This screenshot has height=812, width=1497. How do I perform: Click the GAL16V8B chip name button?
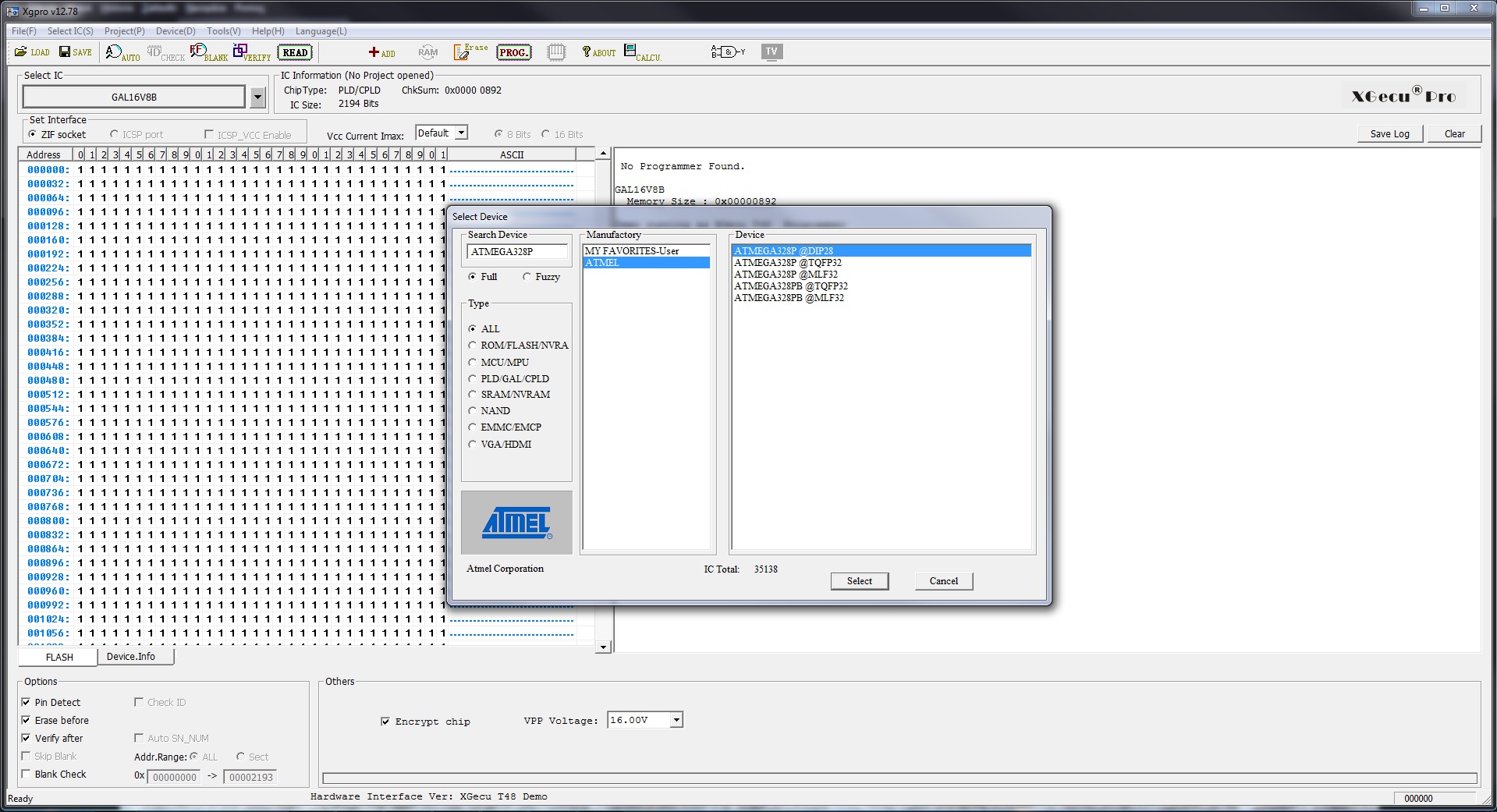click(x=134, y=98)
